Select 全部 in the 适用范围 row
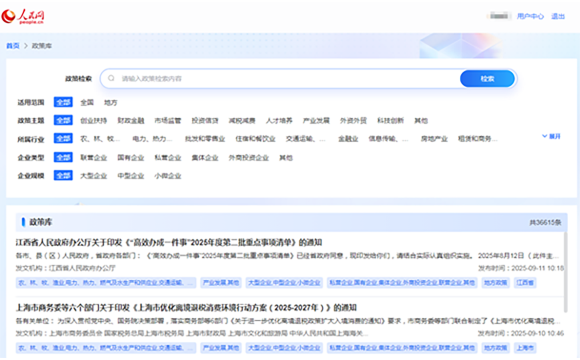This screenshot has height=360, width=580. pos(63,102)
